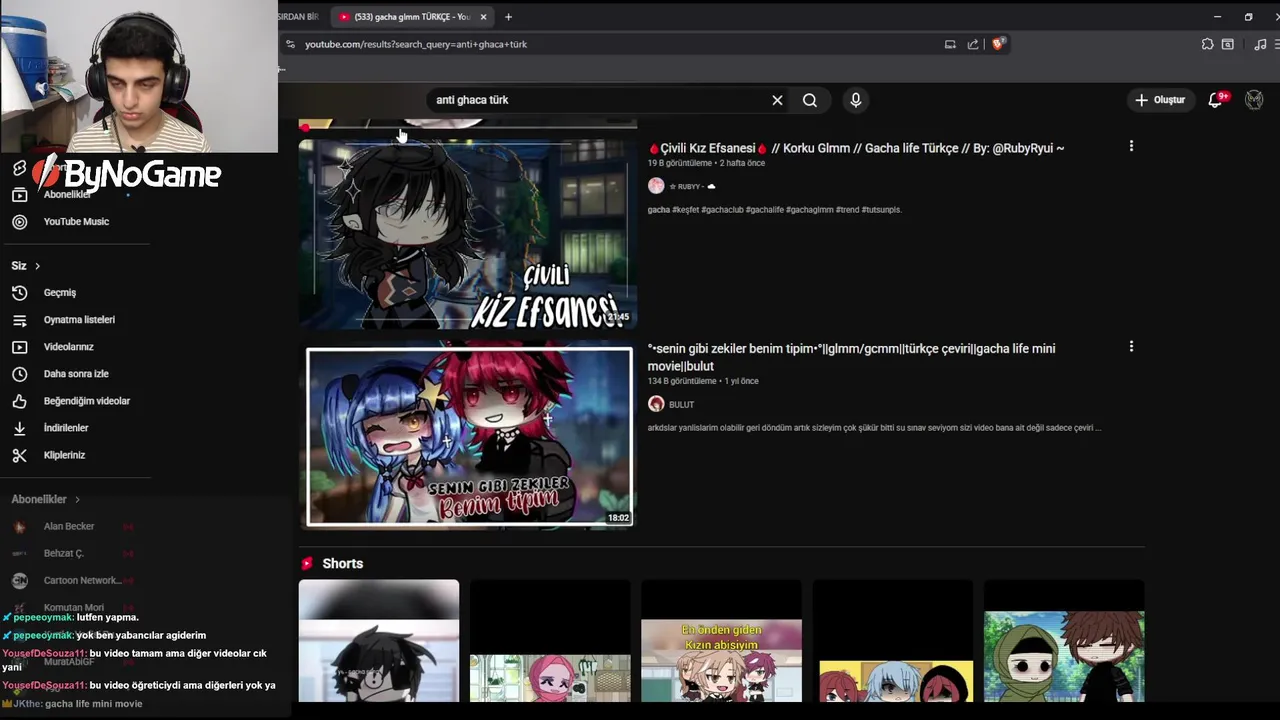Open the 'En önden giden Kızın abisiyim' short
This screenshot has width=1280, height=720.
pos(721,641)
